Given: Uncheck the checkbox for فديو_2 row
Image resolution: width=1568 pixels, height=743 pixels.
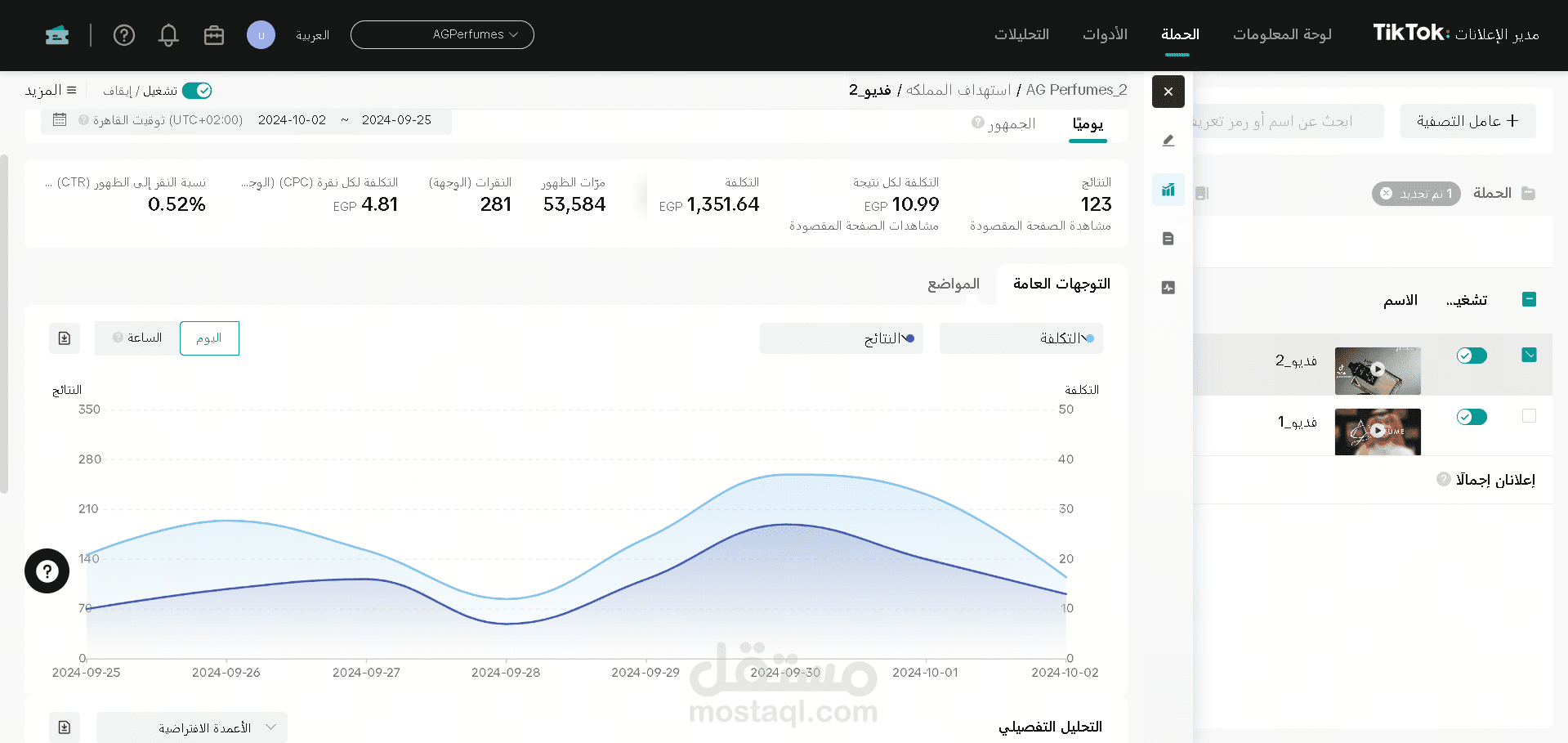Looking at the screenshot, I should click(1530, 355).
